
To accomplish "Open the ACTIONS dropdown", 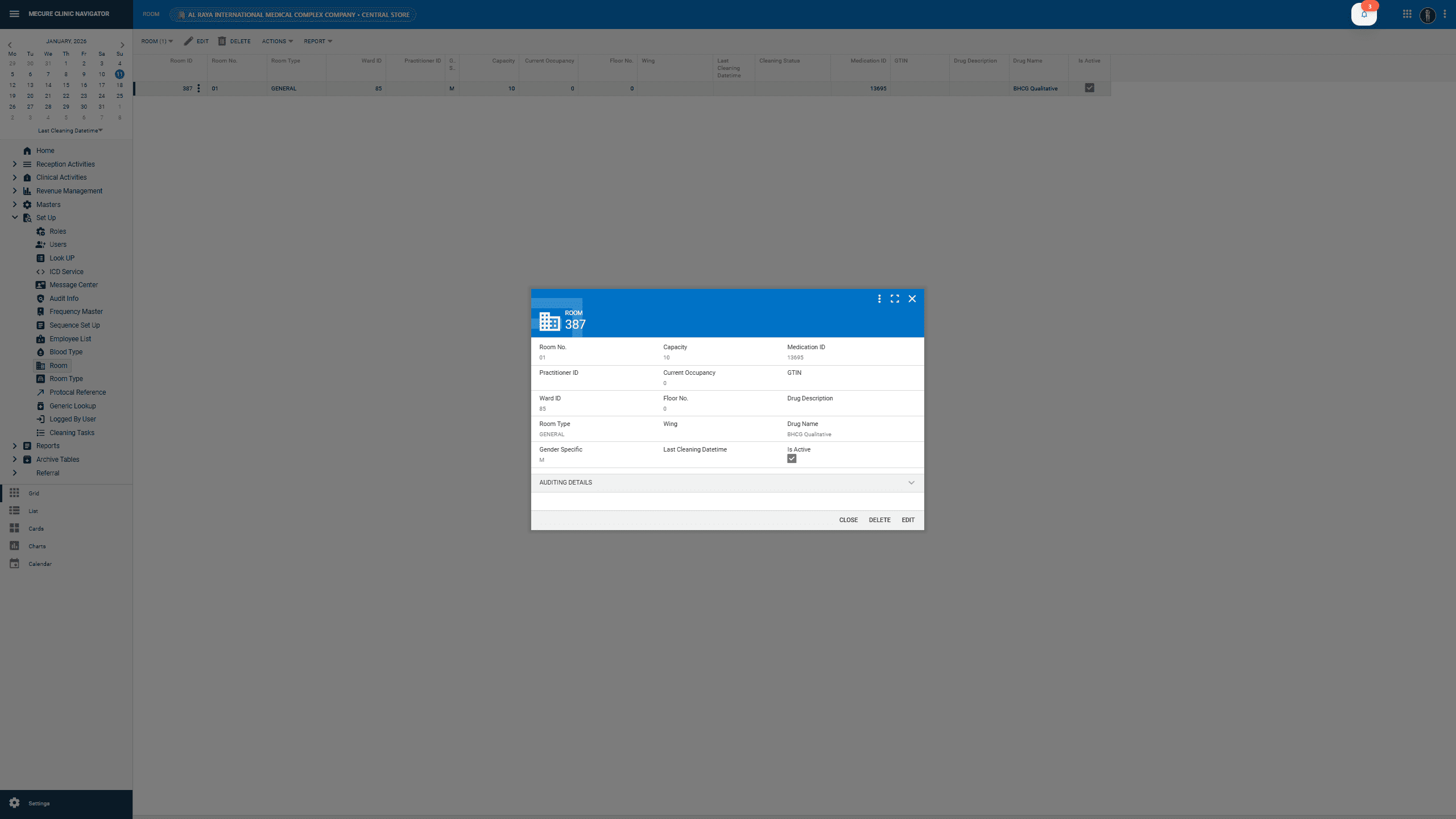I will (x=277, y=41).
